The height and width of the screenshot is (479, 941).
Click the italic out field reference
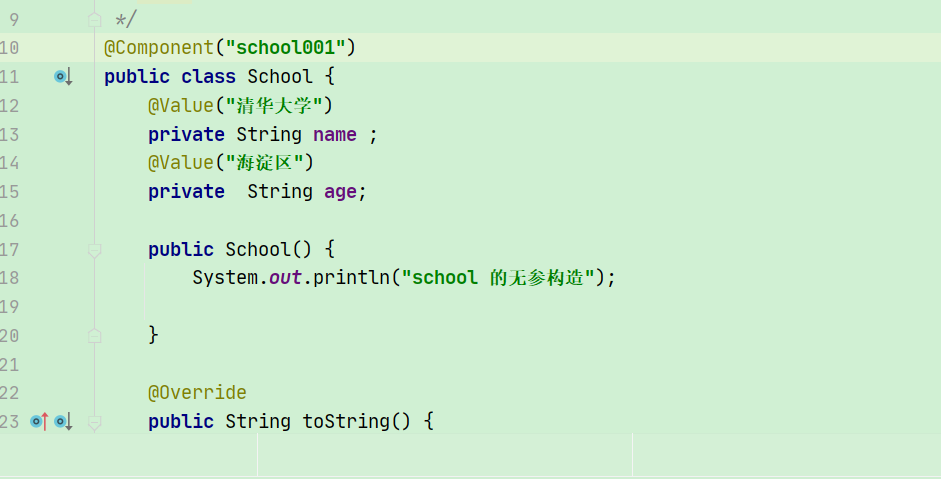[285, 278]
